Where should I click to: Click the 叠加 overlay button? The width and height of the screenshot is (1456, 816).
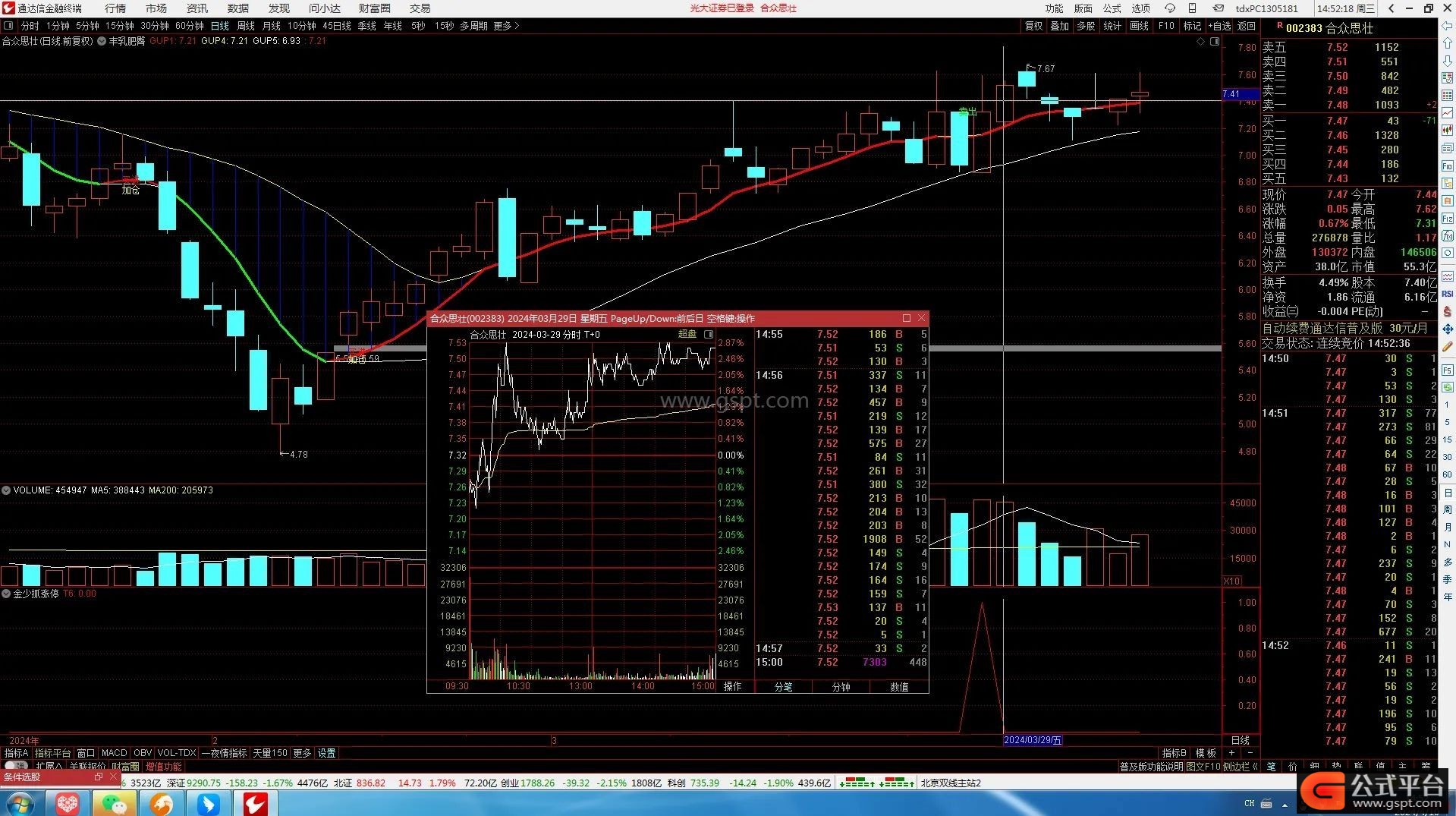pos(1060,26)
